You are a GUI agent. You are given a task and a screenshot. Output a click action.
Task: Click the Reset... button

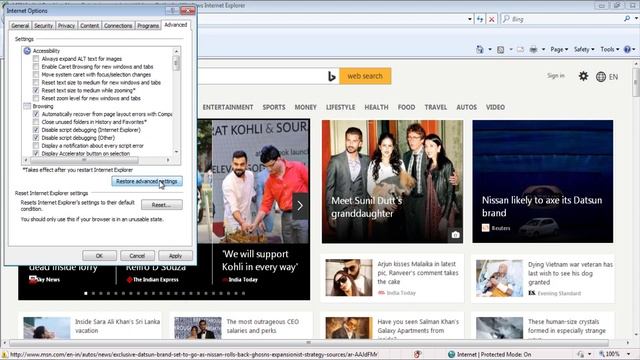click(x=162, y=204)
